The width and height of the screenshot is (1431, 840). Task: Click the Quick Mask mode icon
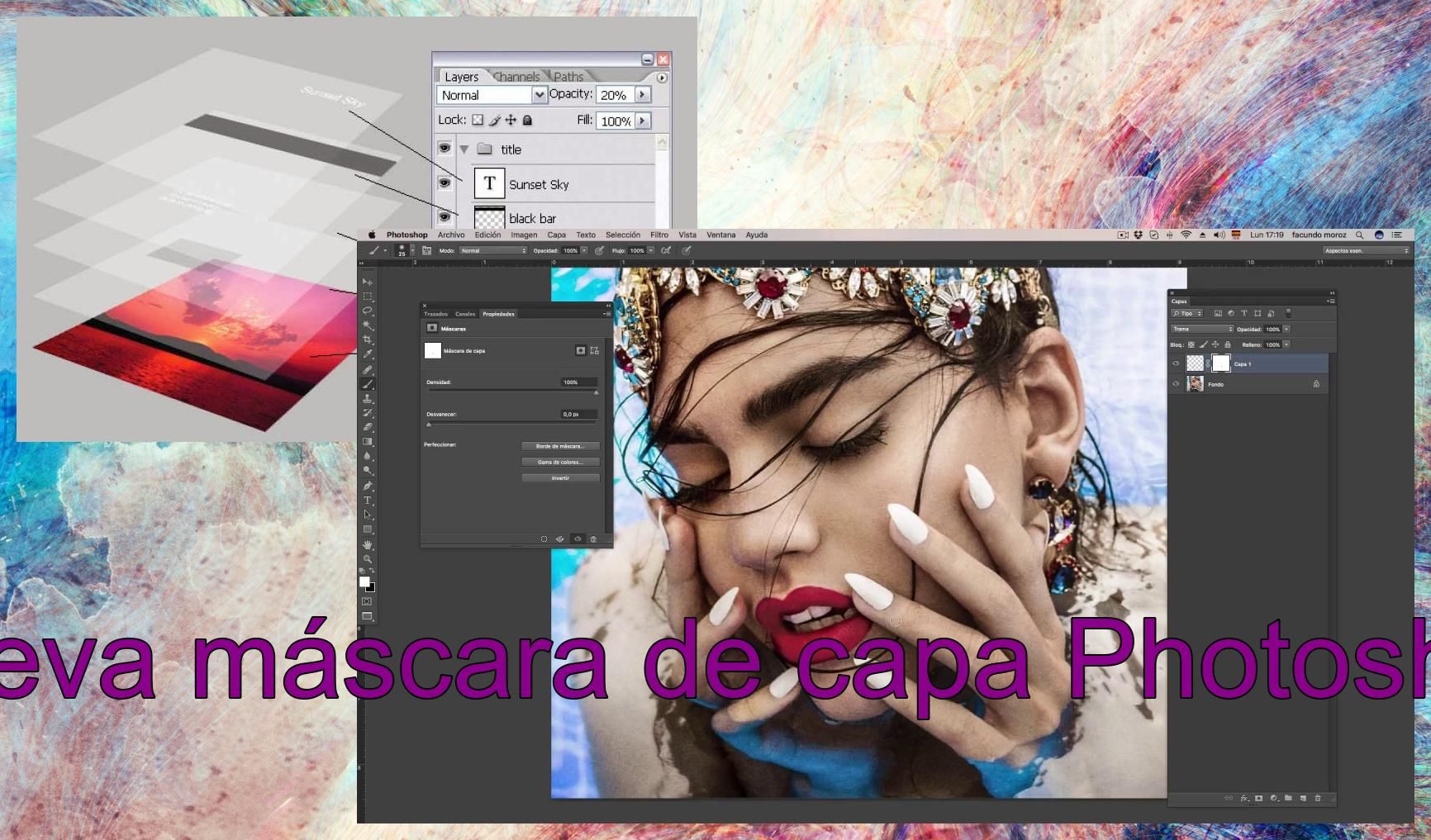coord(367,601)
